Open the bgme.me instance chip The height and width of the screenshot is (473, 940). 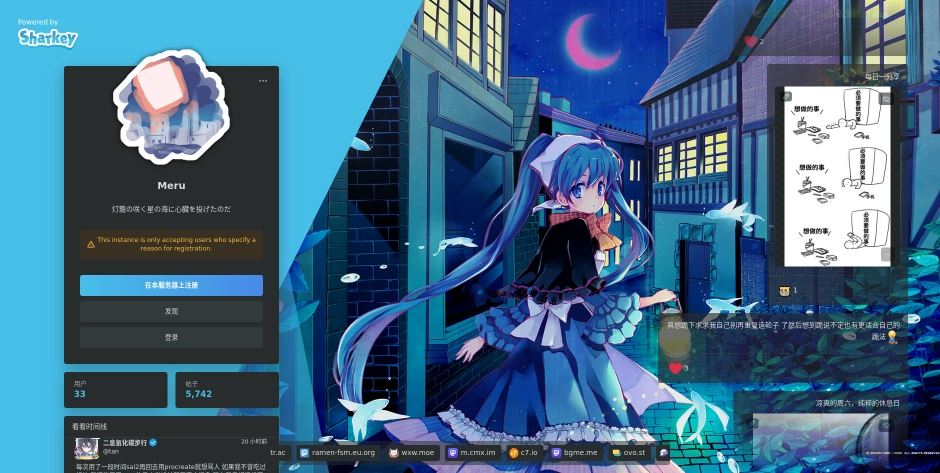576,453
